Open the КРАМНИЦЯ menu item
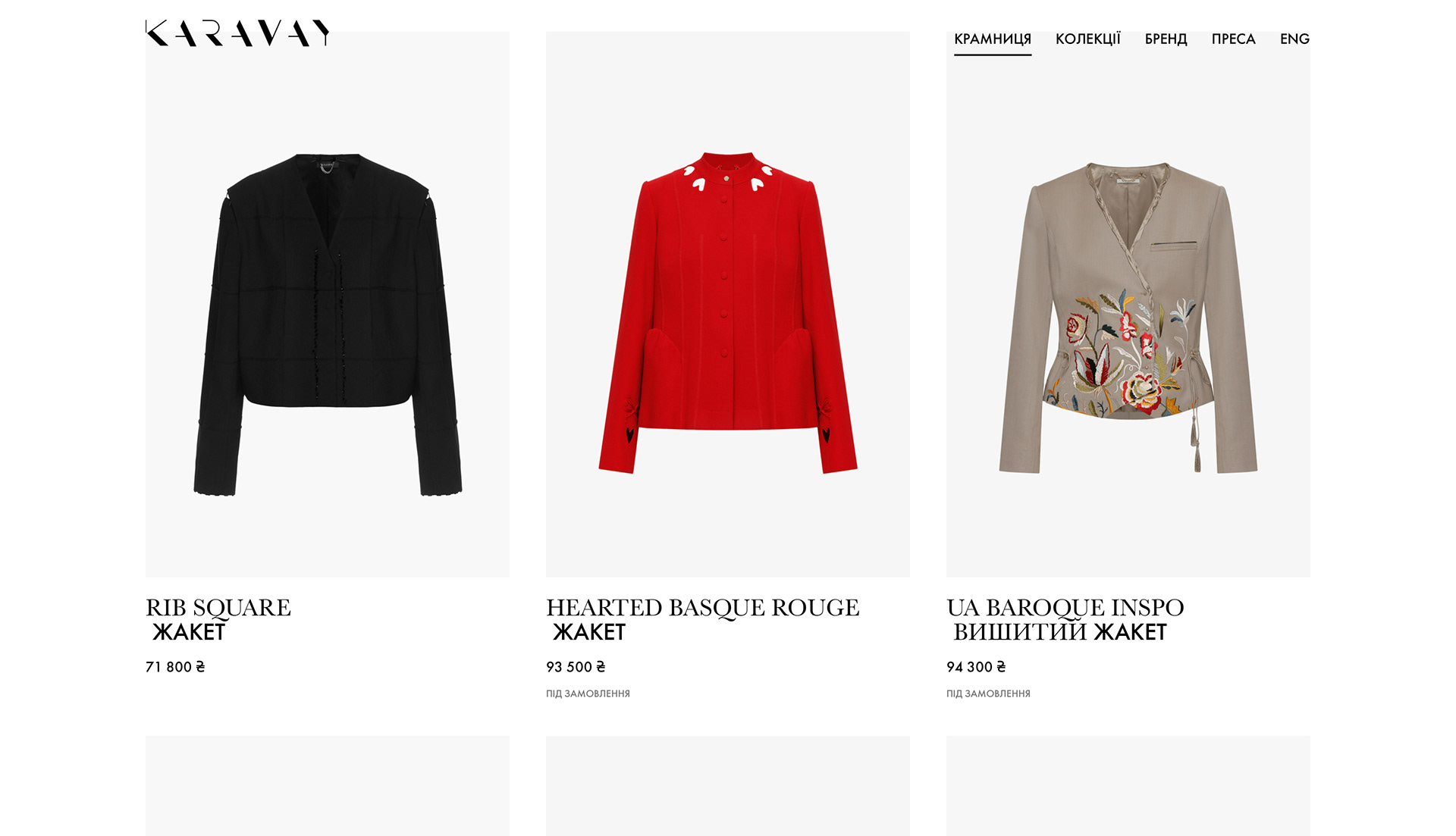This screenshot has width=1456, height=836. (993, 39)
